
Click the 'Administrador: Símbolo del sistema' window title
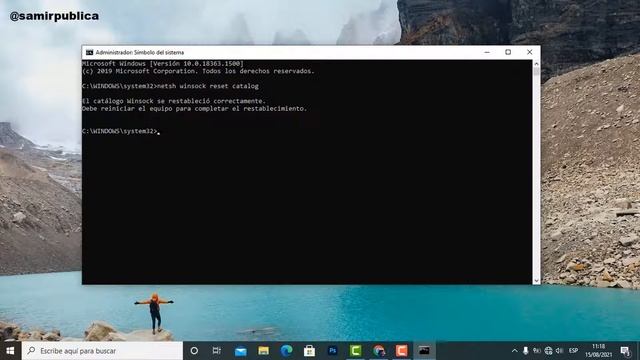pos(140,52)
